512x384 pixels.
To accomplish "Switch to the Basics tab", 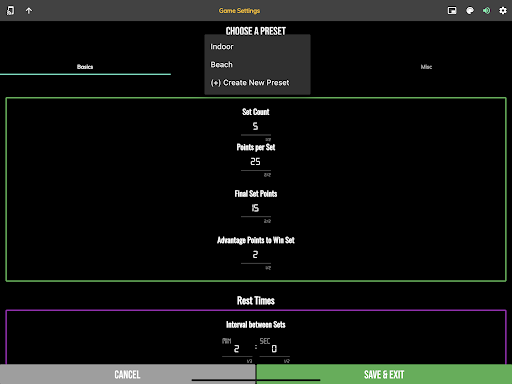I will pos(85,67).
